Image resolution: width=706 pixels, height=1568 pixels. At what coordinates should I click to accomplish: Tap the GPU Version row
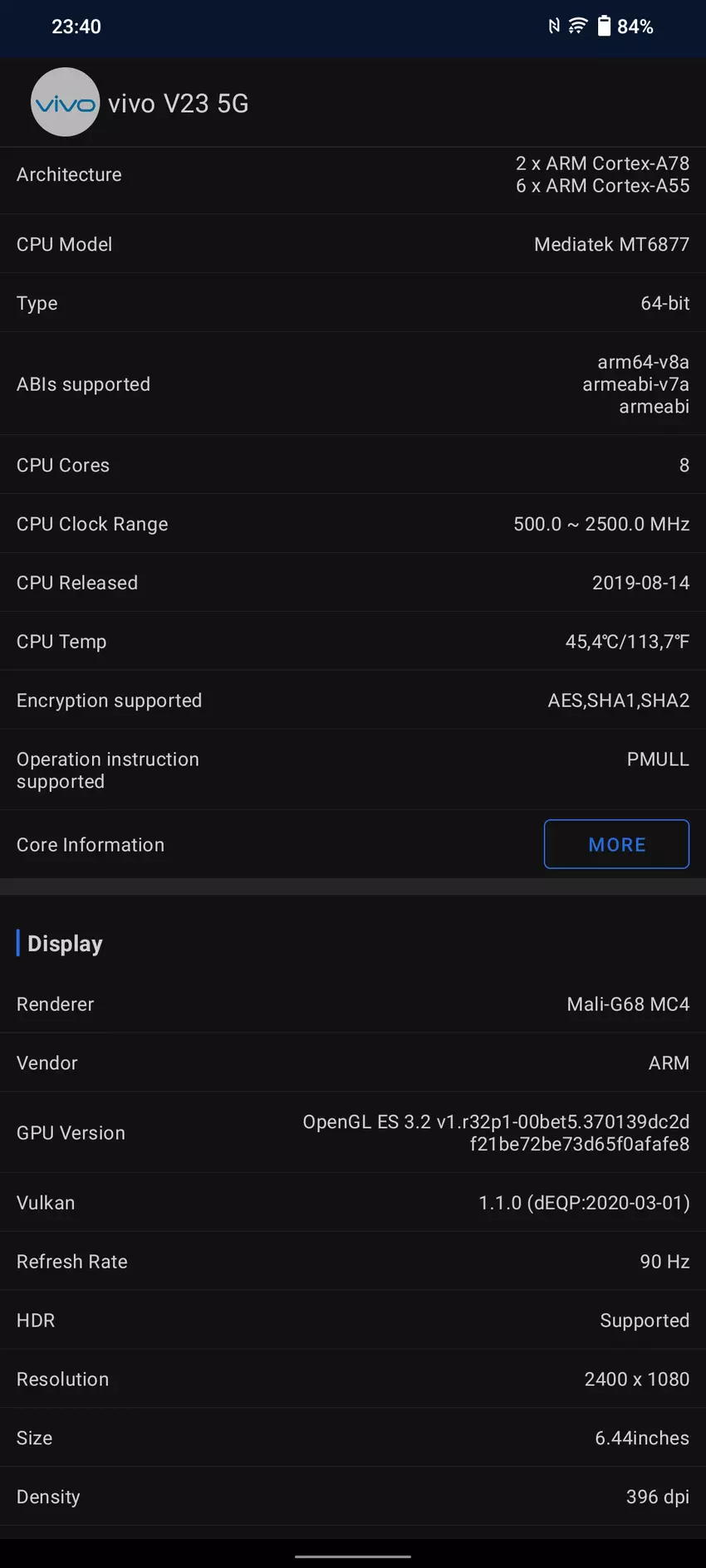(x=353, y=1133)
